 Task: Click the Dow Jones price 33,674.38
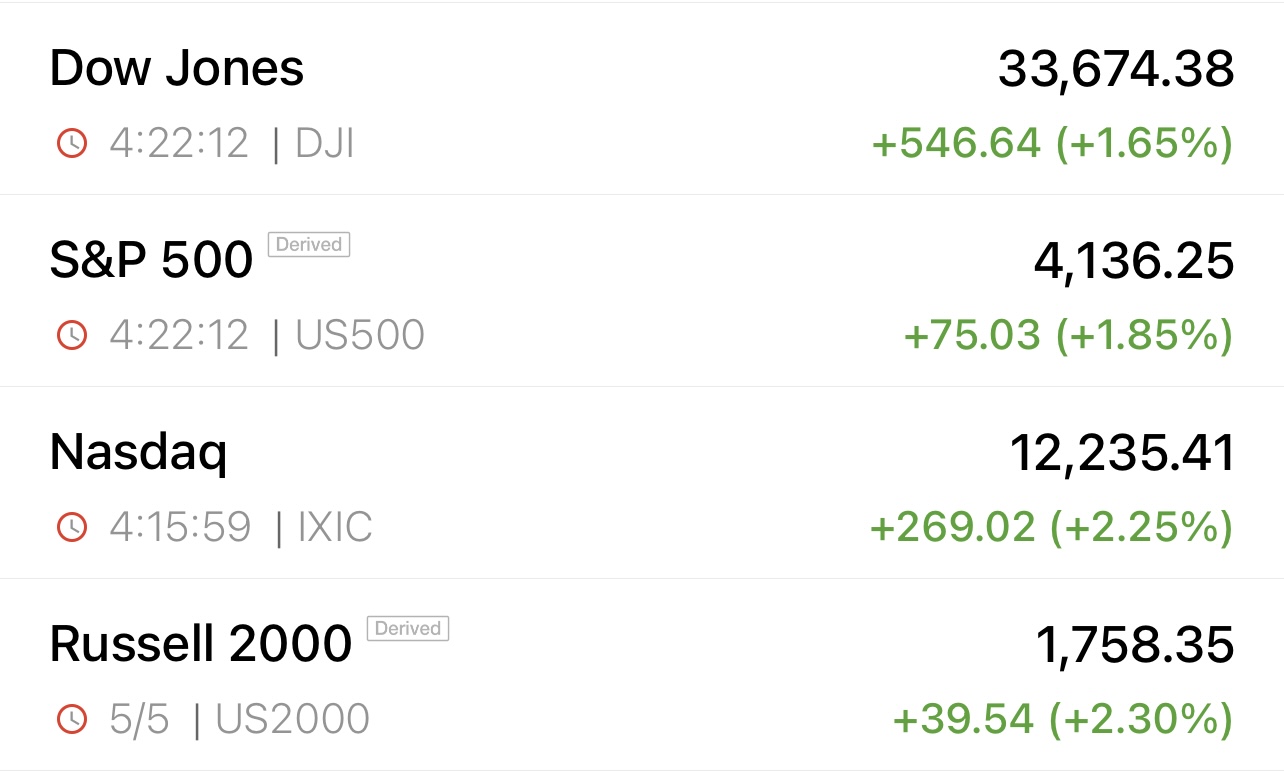point(1115,69)
